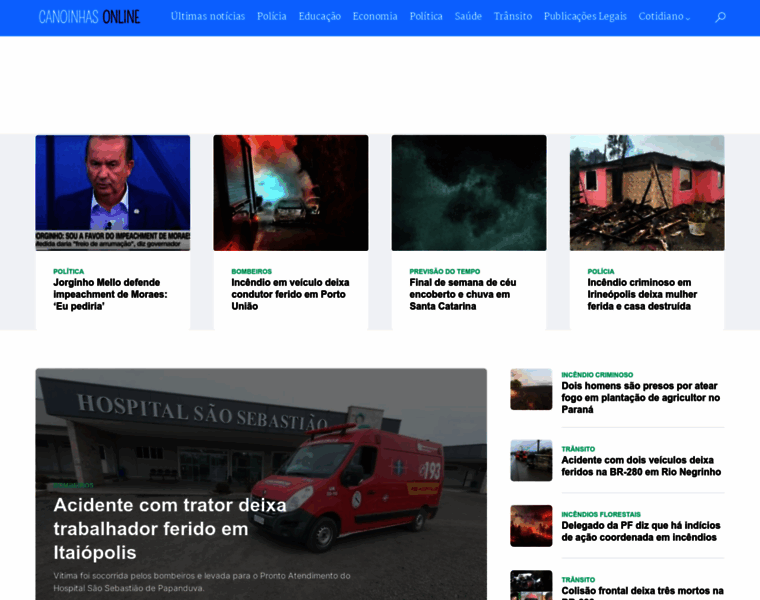760x600 pixels.
Task: Read the BR-280 Rio Negrinho accident story
Action: point(640,466)
